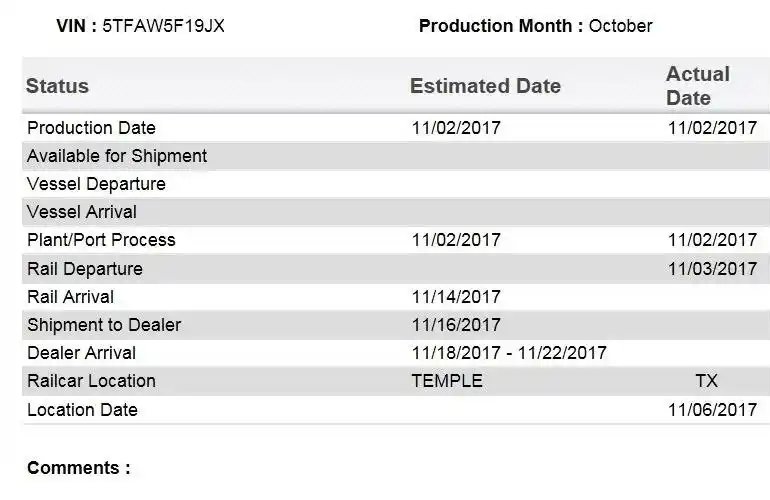Click Production Date actual value 11/02/2017
Viewport: 770px width, 500px height.
pyautogui.click(x=712, y=128)
